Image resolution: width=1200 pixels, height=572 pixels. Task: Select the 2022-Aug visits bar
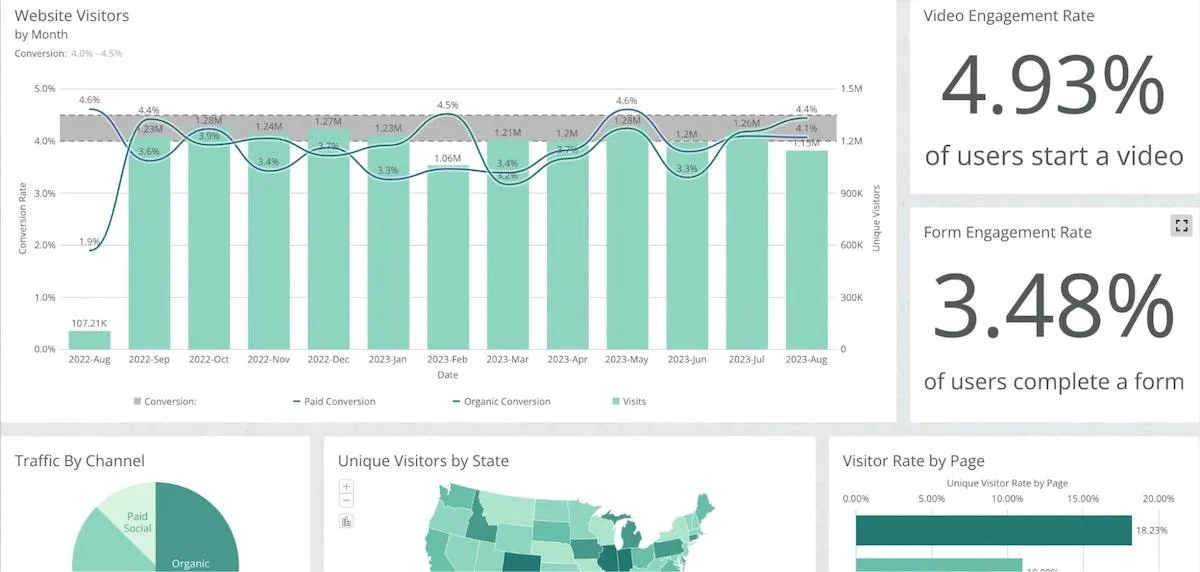tap(89, 340)
